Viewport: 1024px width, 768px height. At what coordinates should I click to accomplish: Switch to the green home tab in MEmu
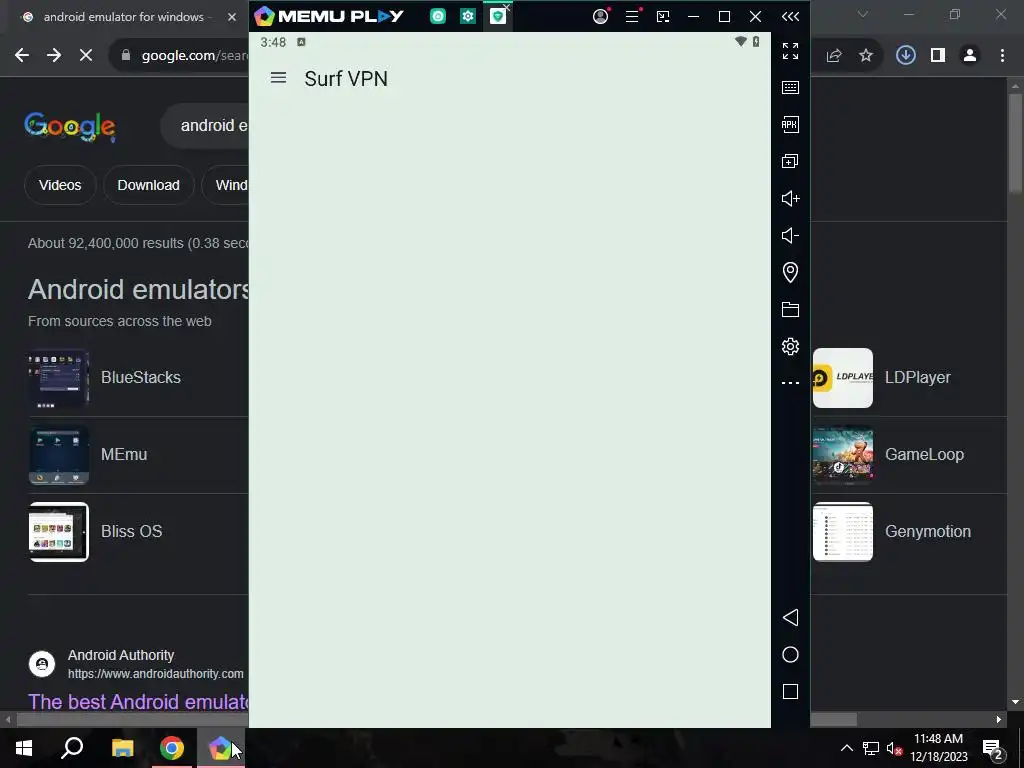point(438,16)
